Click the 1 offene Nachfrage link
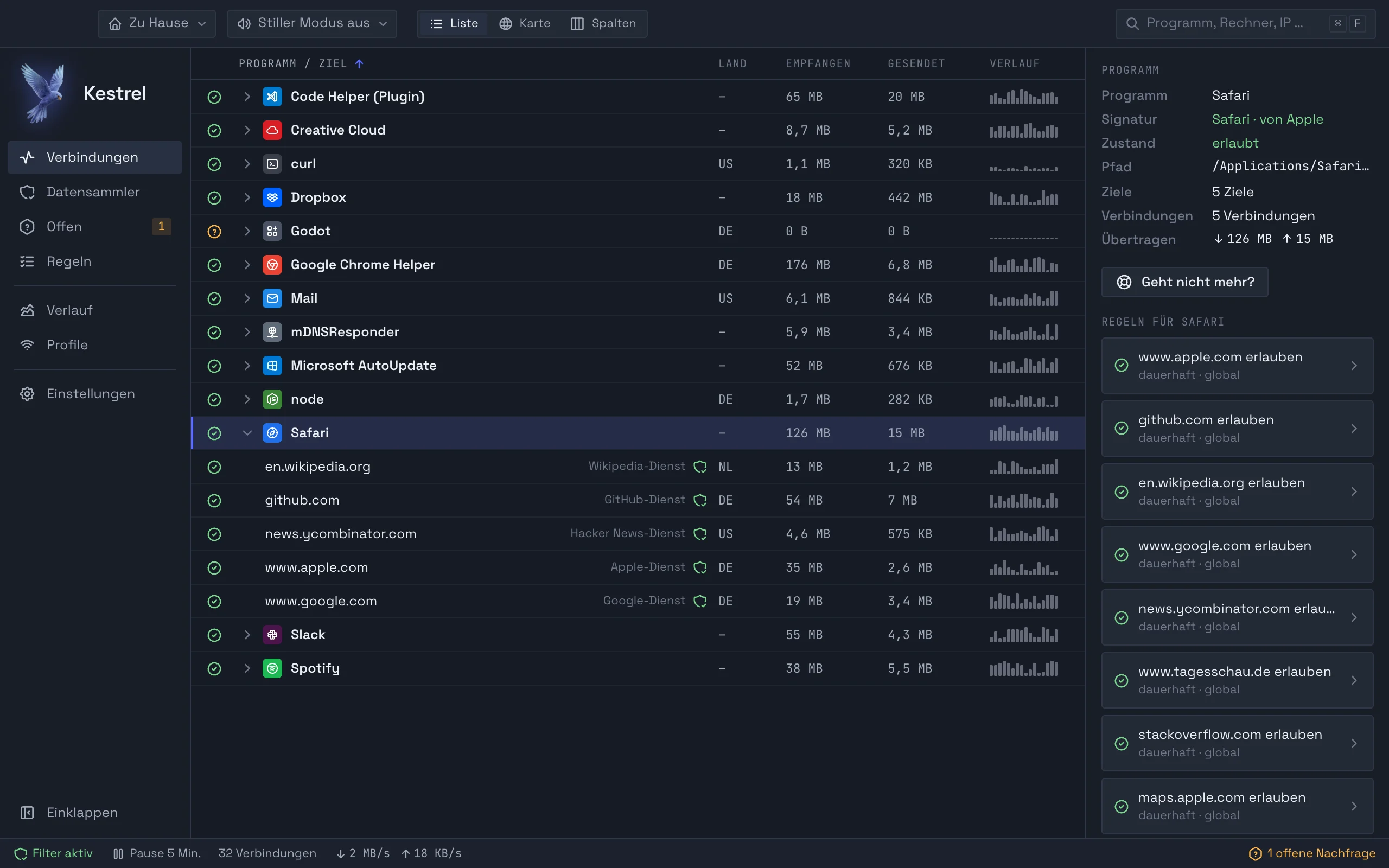The width and height of the screenshot is (1389, 868). tap(1312, 853)
